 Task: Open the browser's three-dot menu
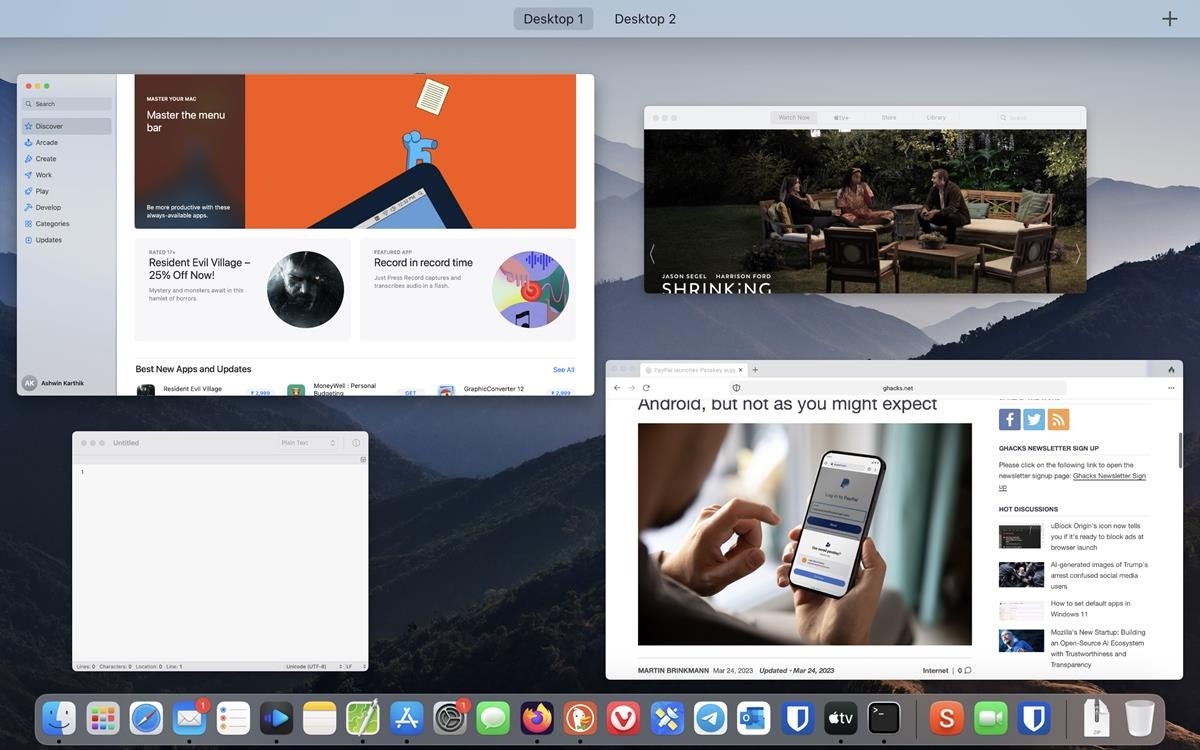click(x=1171, y=388)
